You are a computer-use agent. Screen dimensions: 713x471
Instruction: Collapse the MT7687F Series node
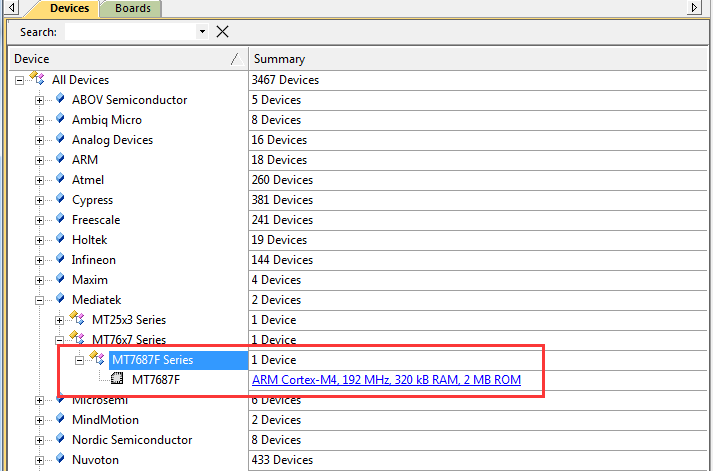click(80, 361)
